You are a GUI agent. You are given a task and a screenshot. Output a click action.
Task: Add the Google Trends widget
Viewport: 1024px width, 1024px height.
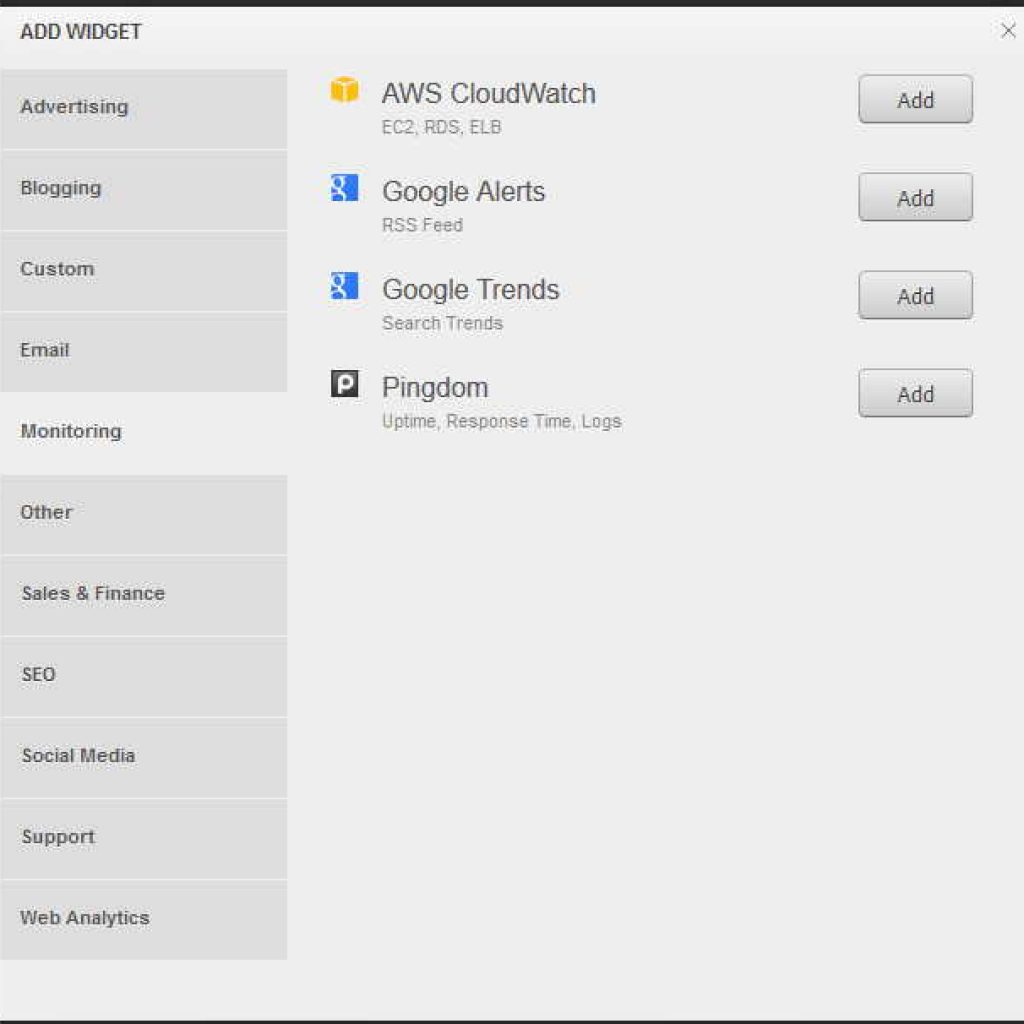tap(916, 295)
